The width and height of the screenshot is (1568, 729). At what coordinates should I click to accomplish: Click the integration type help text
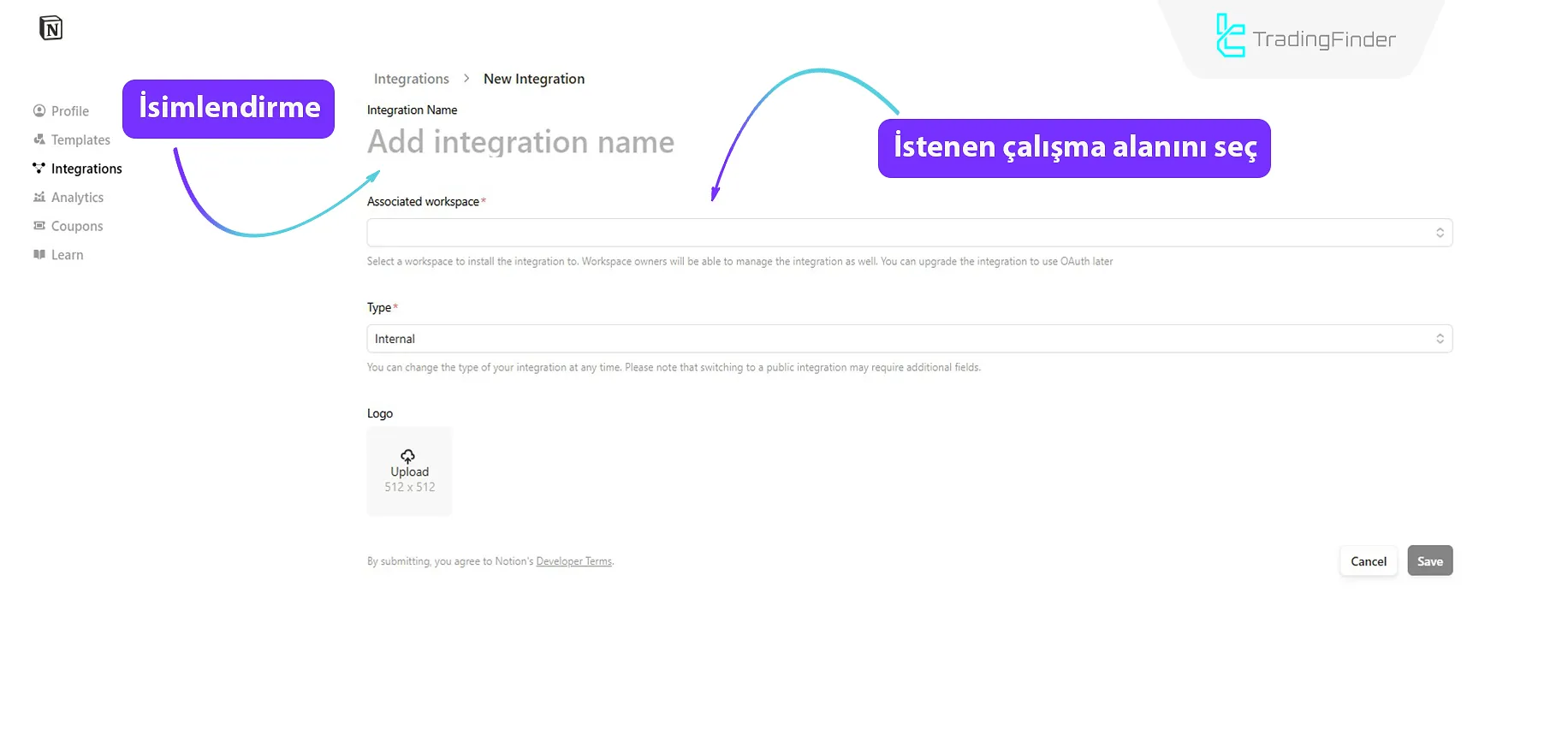click(674, 368)
